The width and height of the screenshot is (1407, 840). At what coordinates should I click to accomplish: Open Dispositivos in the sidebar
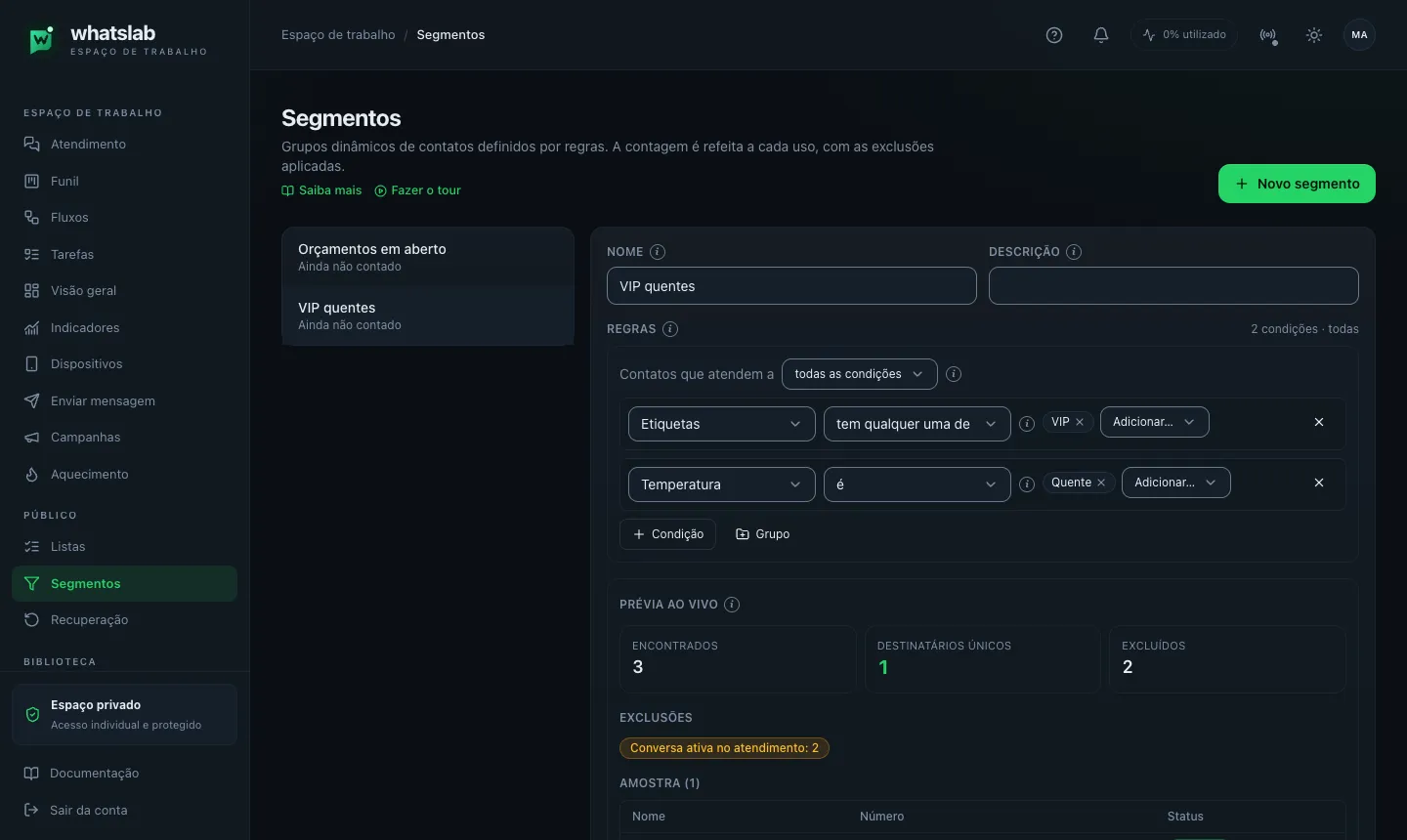[x=124, y=364]
